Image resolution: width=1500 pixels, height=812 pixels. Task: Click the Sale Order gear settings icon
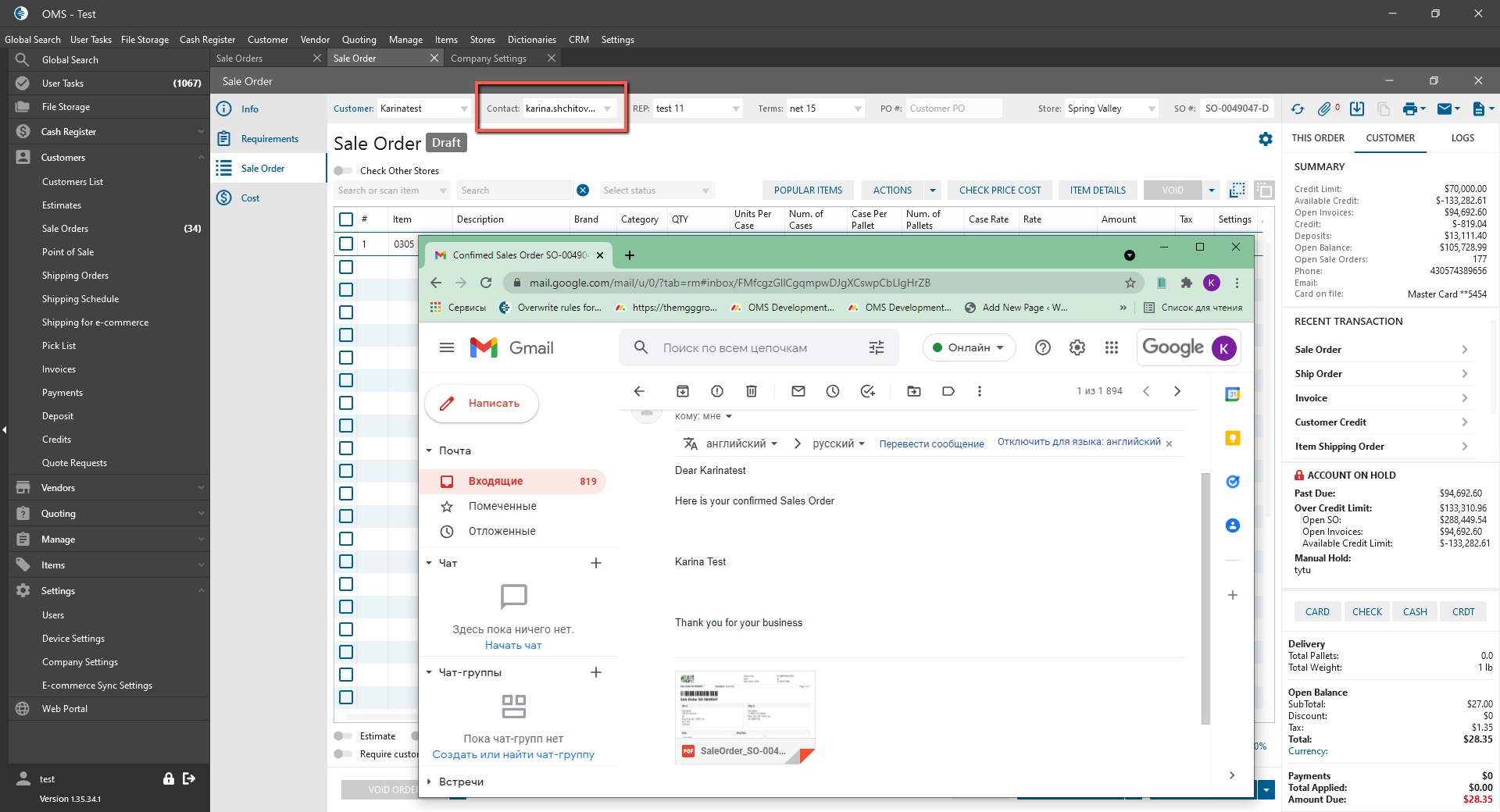point(1266,139)
